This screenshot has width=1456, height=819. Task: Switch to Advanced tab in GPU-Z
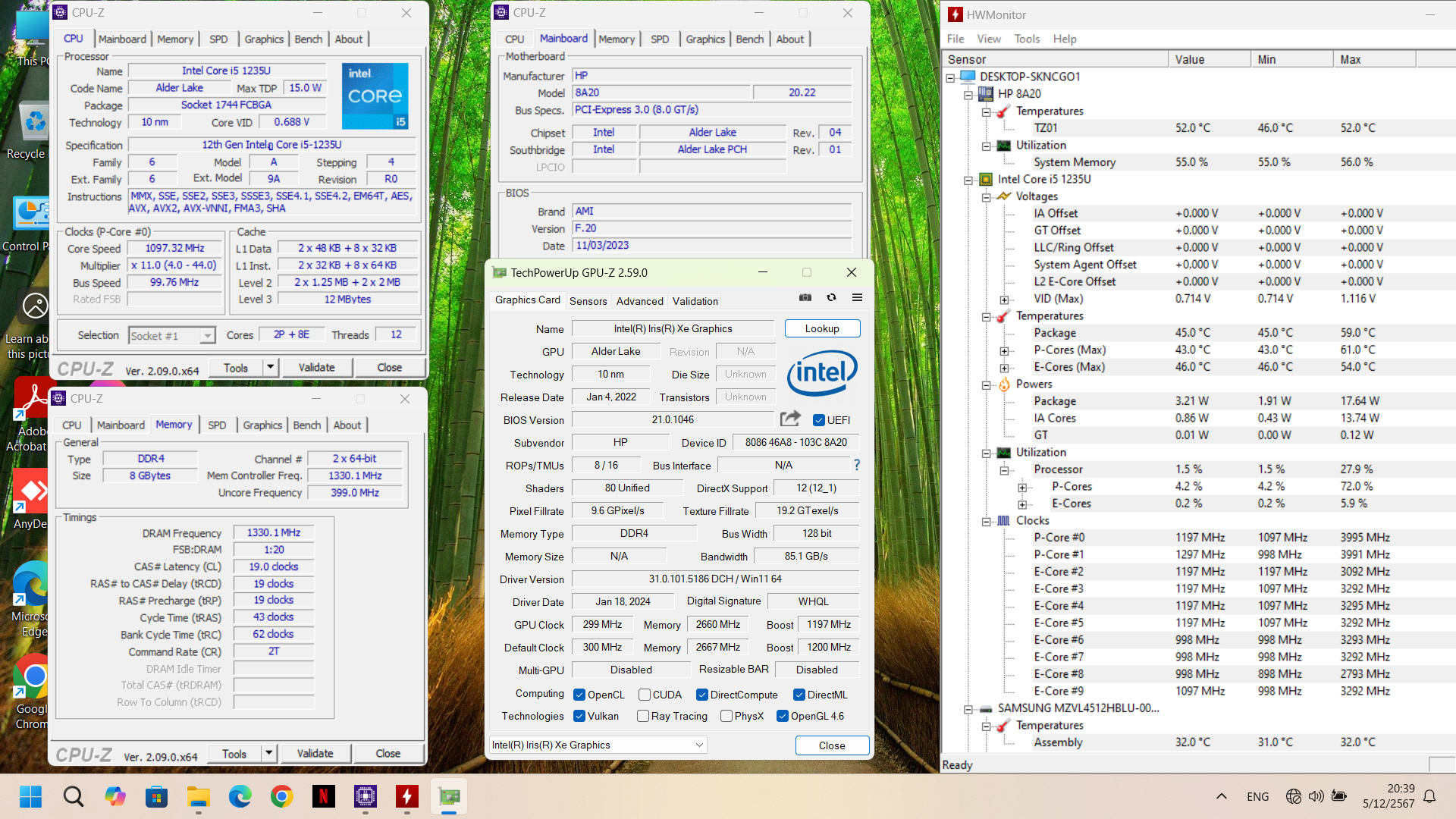click(639, 300)
